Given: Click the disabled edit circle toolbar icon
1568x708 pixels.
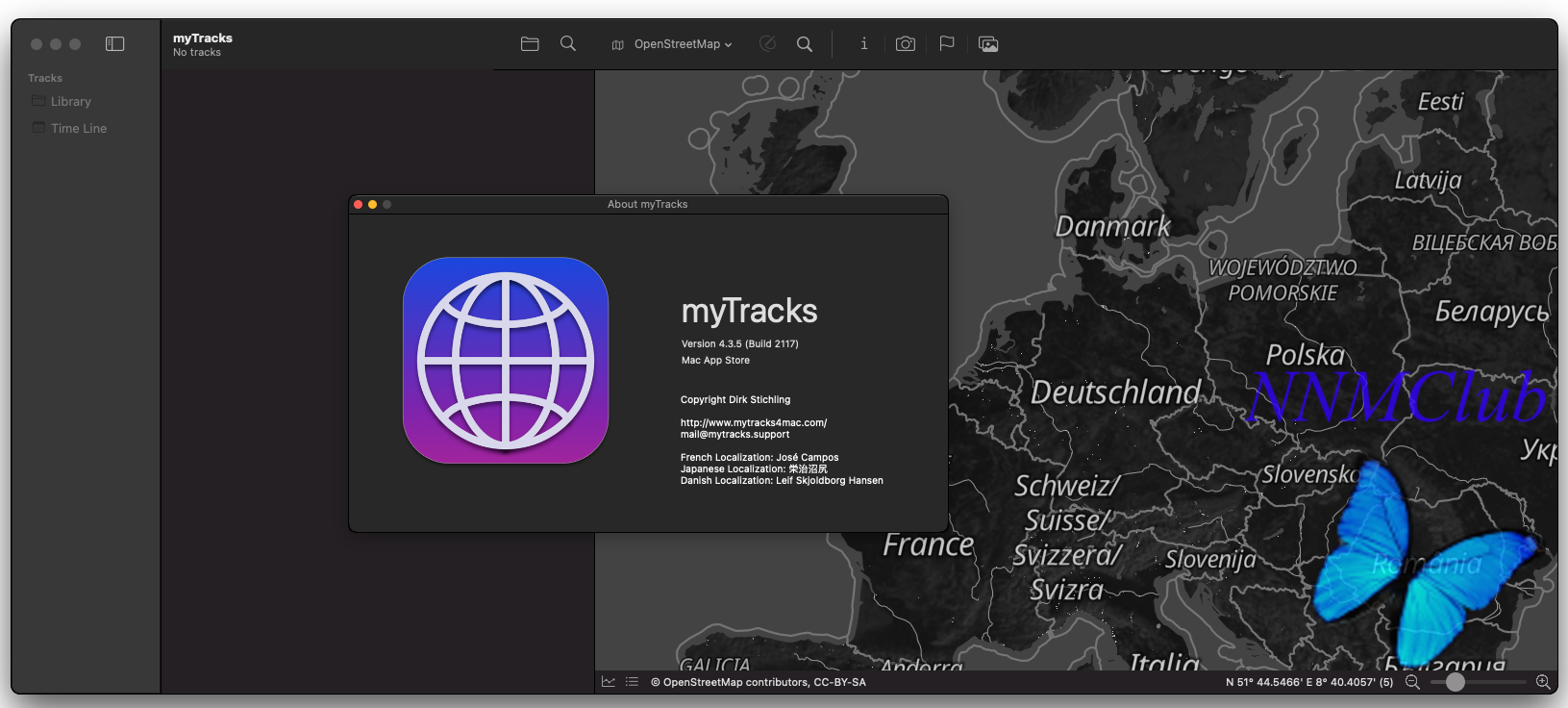Looking at the screenshot, I should (767, 44).
